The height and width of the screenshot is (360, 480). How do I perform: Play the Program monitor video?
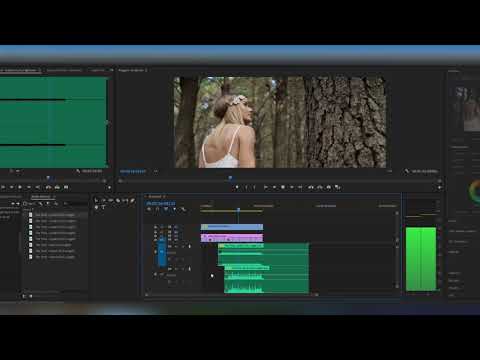pyautogui.click(x=283, y=187)
